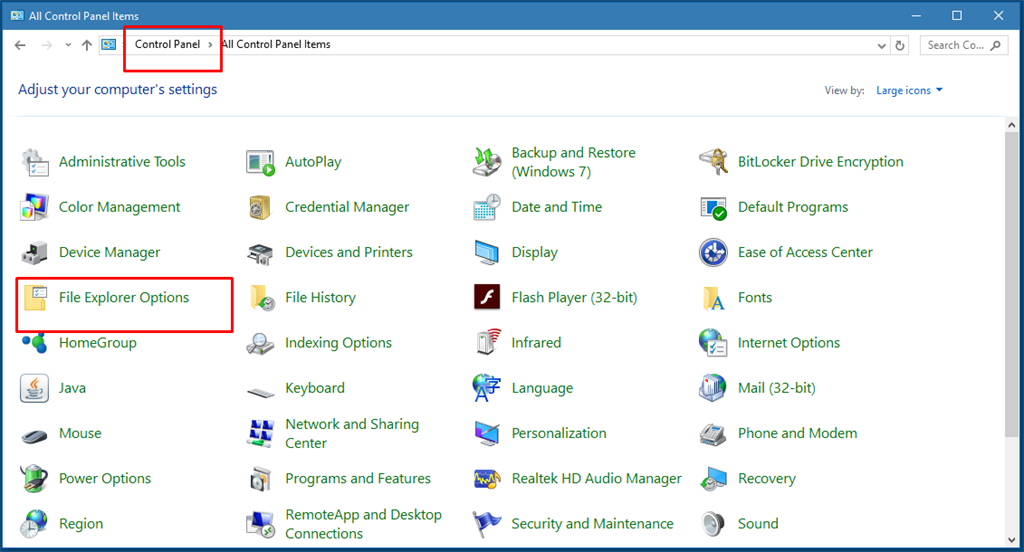Expand the chevron after Control Panel breadcrumb
This screenshot has width=1024, height=552.
(x=210, y=45)
